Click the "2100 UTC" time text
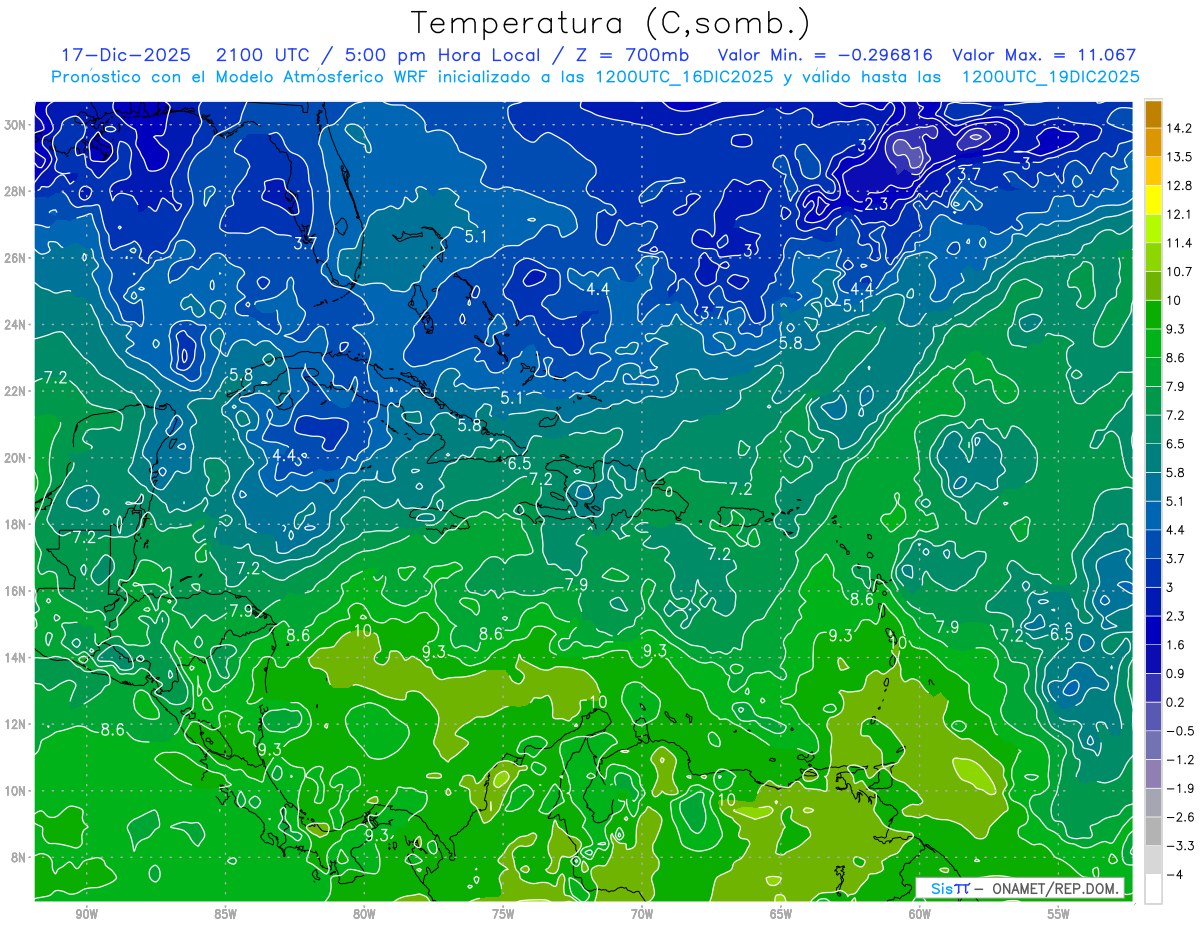The image size is (1200, 927). pos(262,55)
